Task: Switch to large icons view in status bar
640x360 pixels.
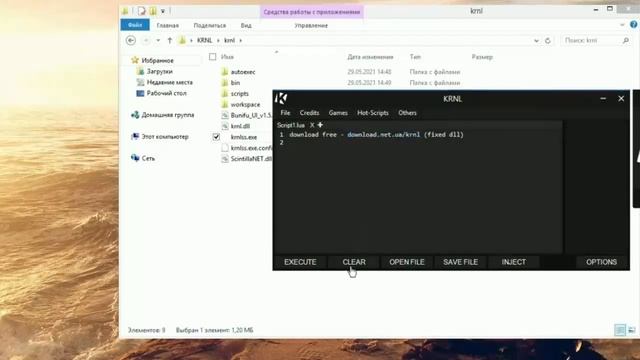Action: click(x=631, y=330)
